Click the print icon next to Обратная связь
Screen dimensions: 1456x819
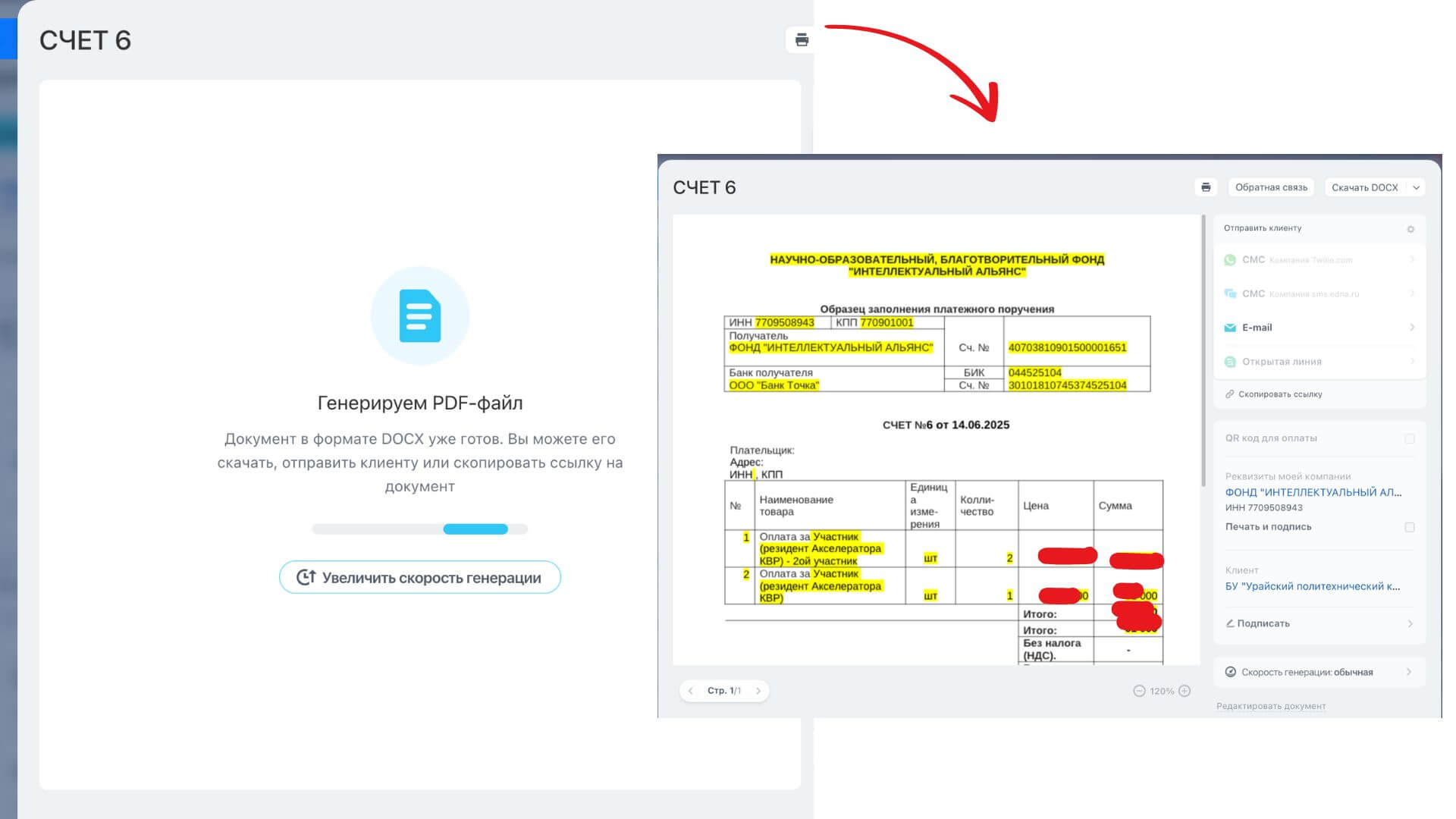click(x=1206, y=187)
